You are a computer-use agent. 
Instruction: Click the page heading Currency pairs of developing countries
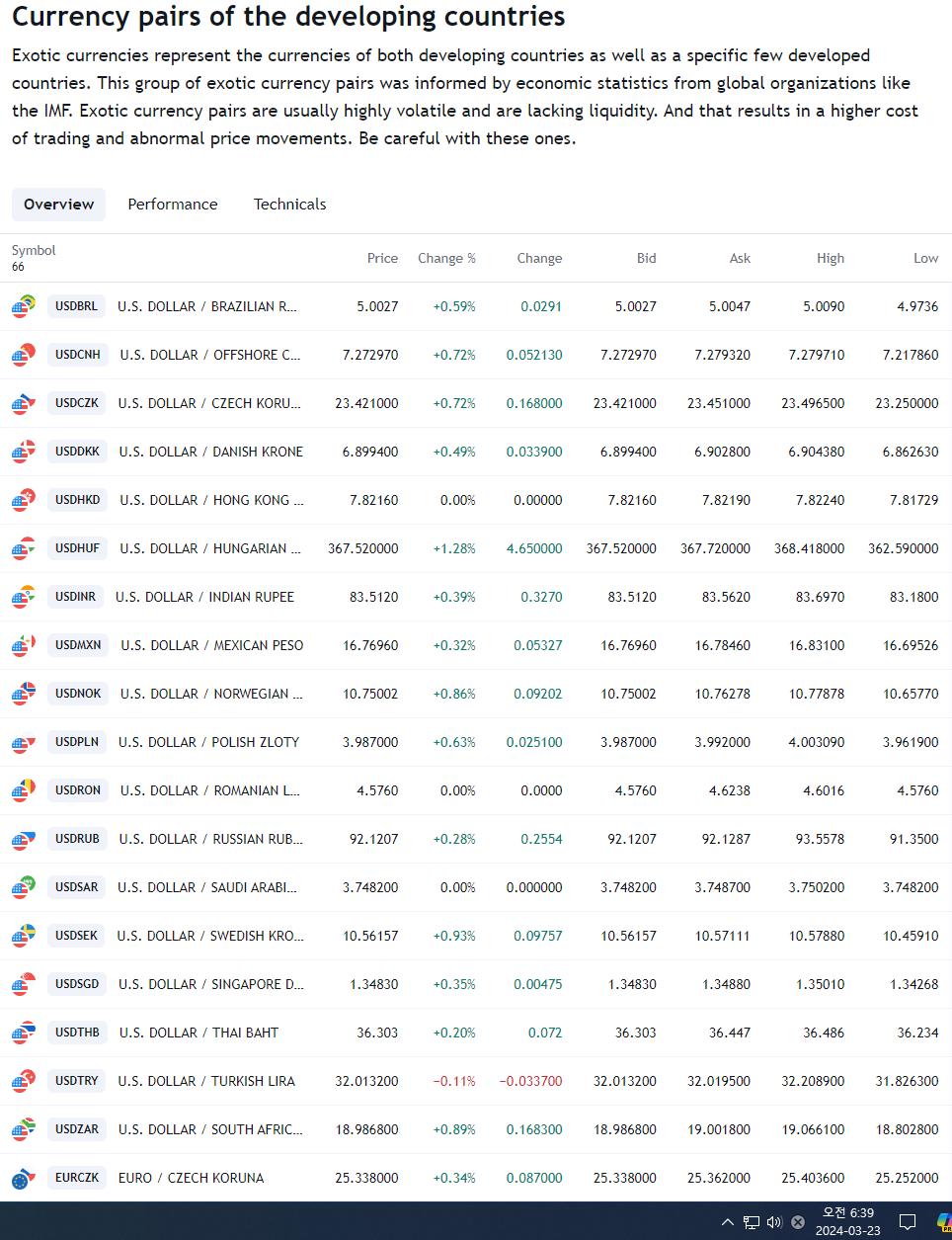288,17
